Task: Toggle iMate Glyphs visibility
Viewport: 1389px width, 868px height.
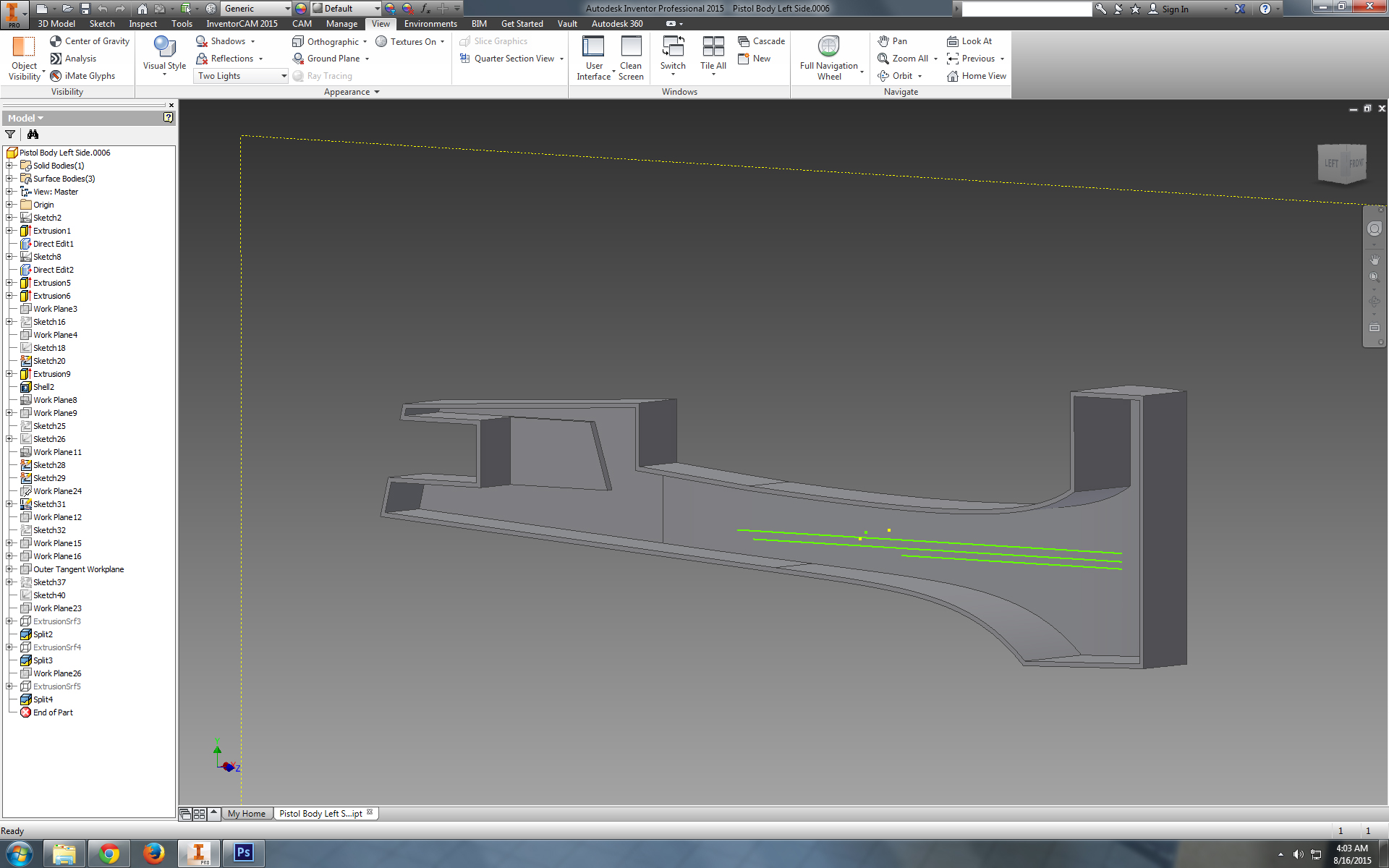Action: click(82, 76)
